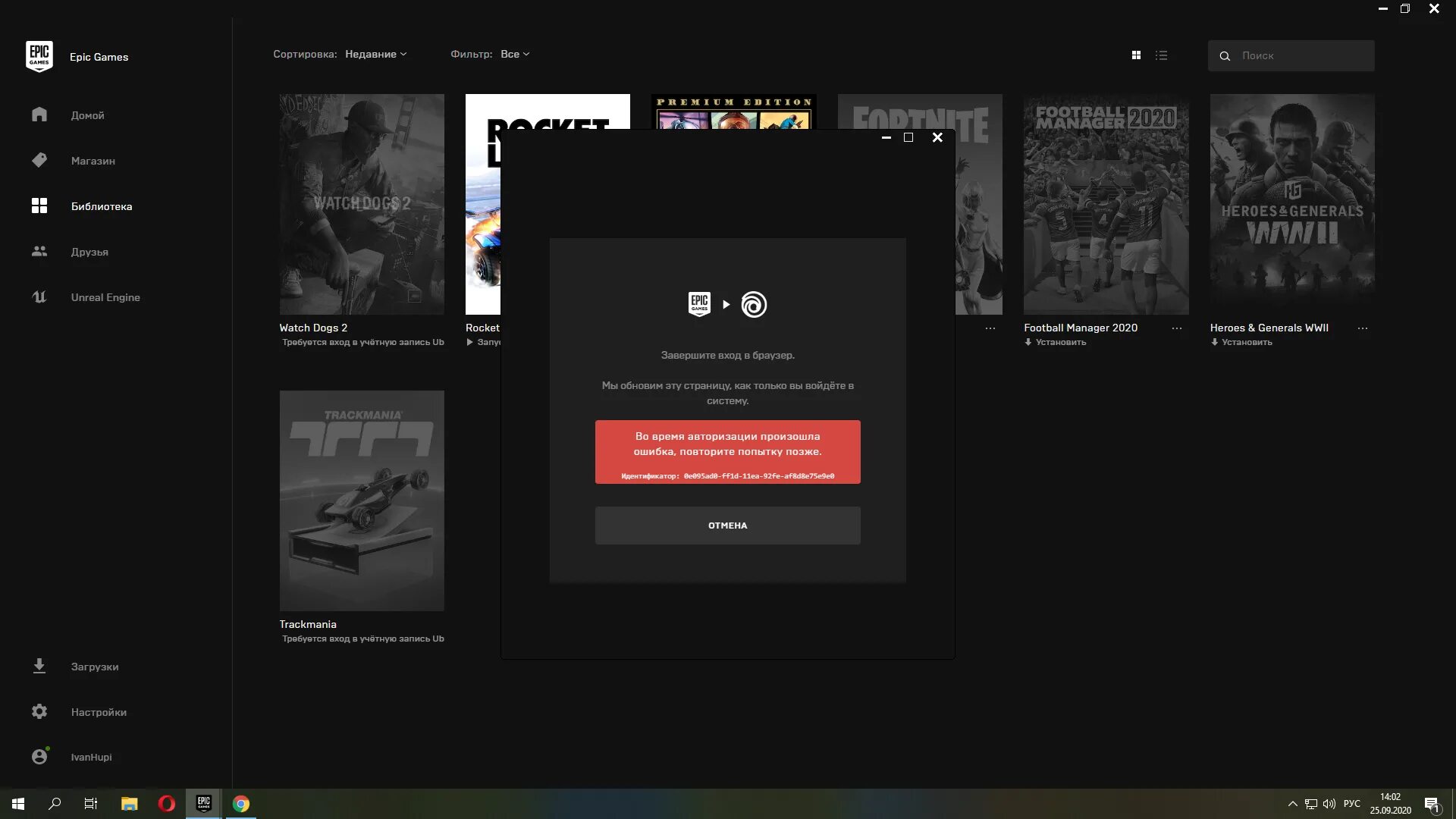Click the Поиск search field
The height and width of the screenshot is (819, 1456).
(x=1291, y=55)
